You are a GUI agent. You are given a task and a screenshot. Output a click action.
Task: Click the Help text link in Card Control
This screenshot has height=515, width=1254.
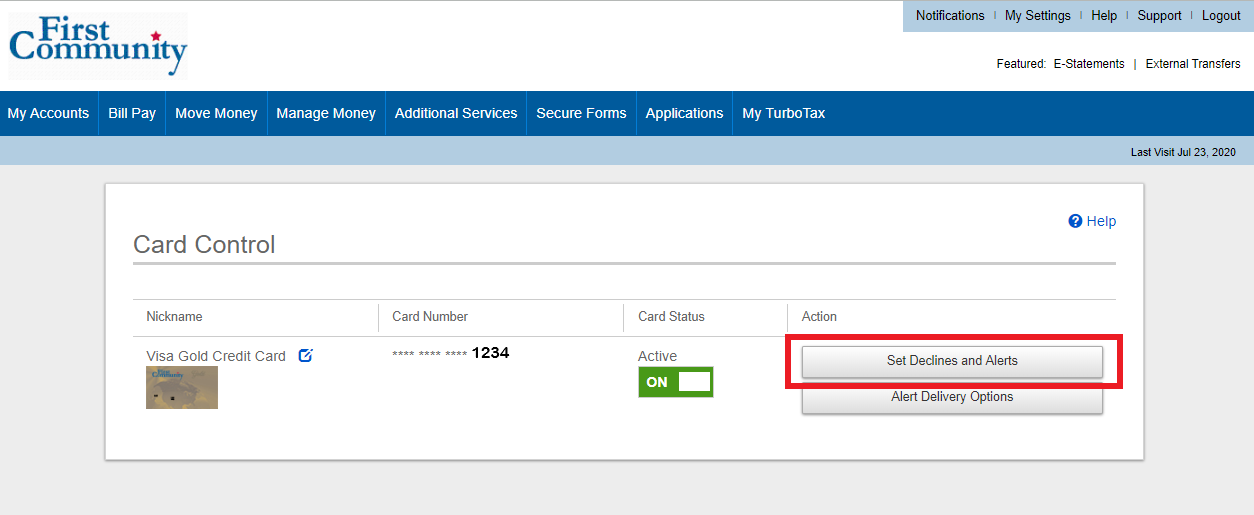[x=1101, y=221]
